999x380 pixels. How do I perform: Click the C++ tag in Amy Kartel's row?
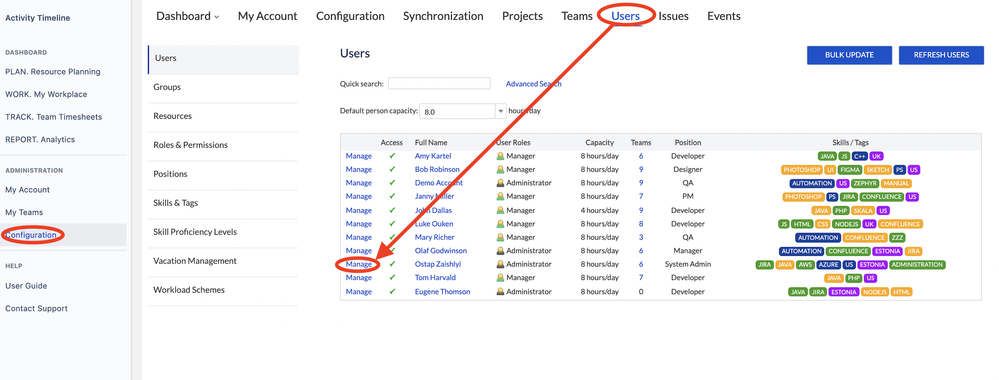pyautogui.click(x=859, y=156)
